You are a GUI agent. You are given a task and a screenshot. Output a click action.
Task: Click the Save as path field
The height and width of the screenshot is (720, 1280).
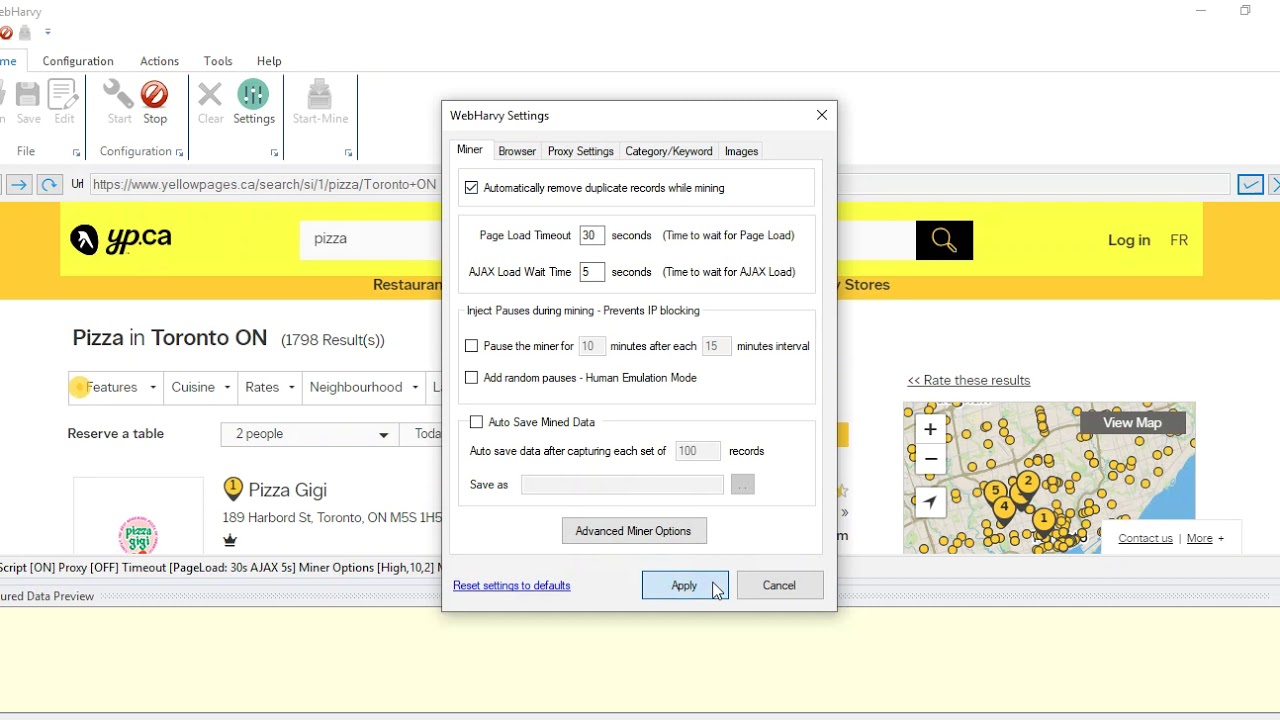[622, 485]
